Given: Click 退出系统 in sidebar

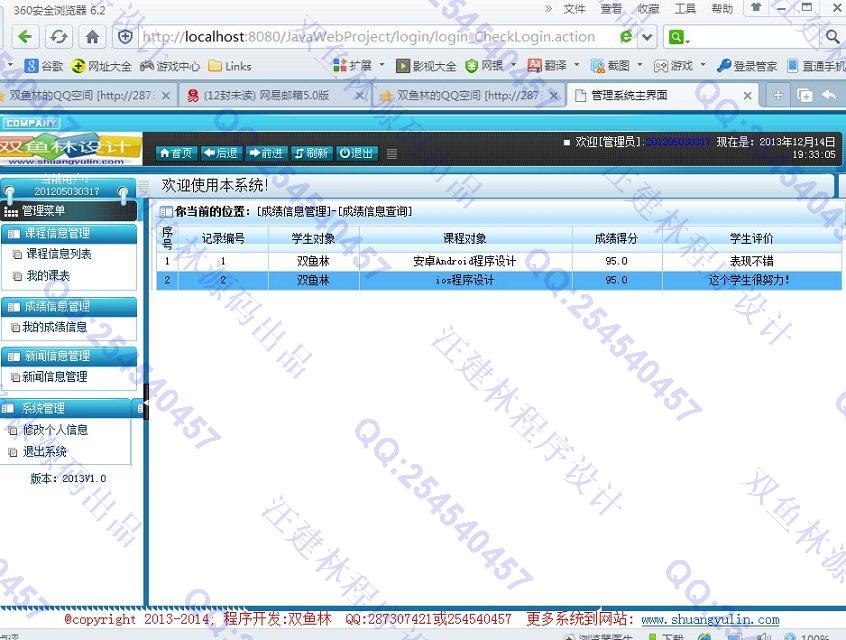Looking at the screenshot, I should coord(44,451).
